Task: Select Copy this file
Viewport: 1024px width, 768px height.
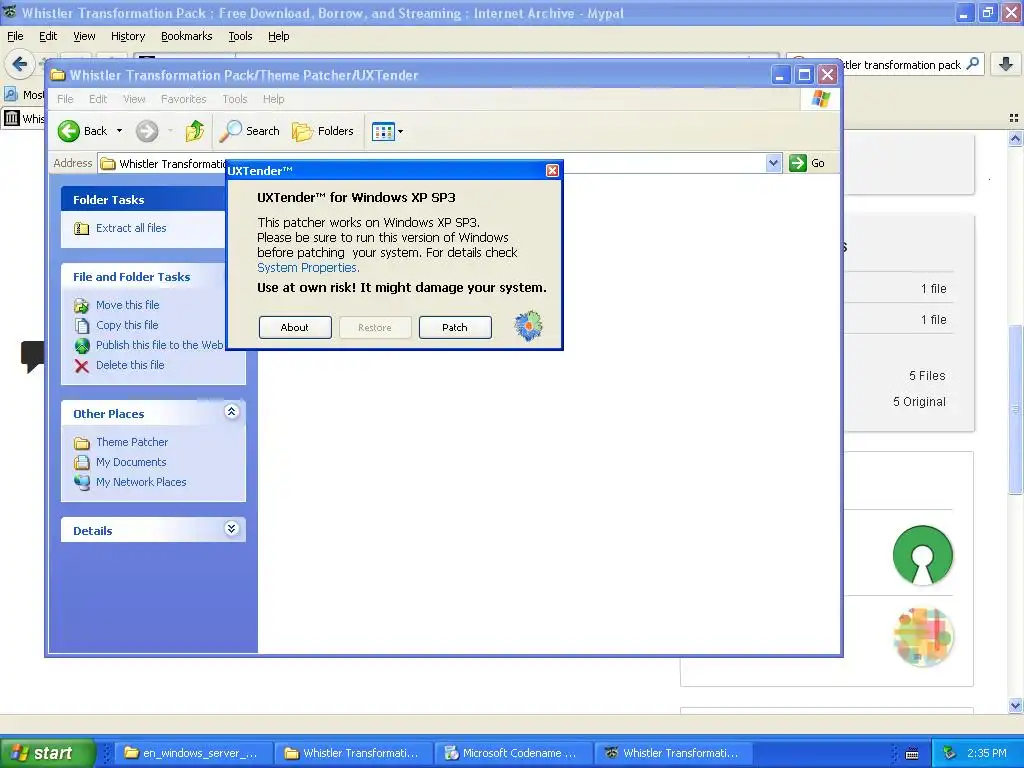Action: pyautogui.click(x=127, y=325)
